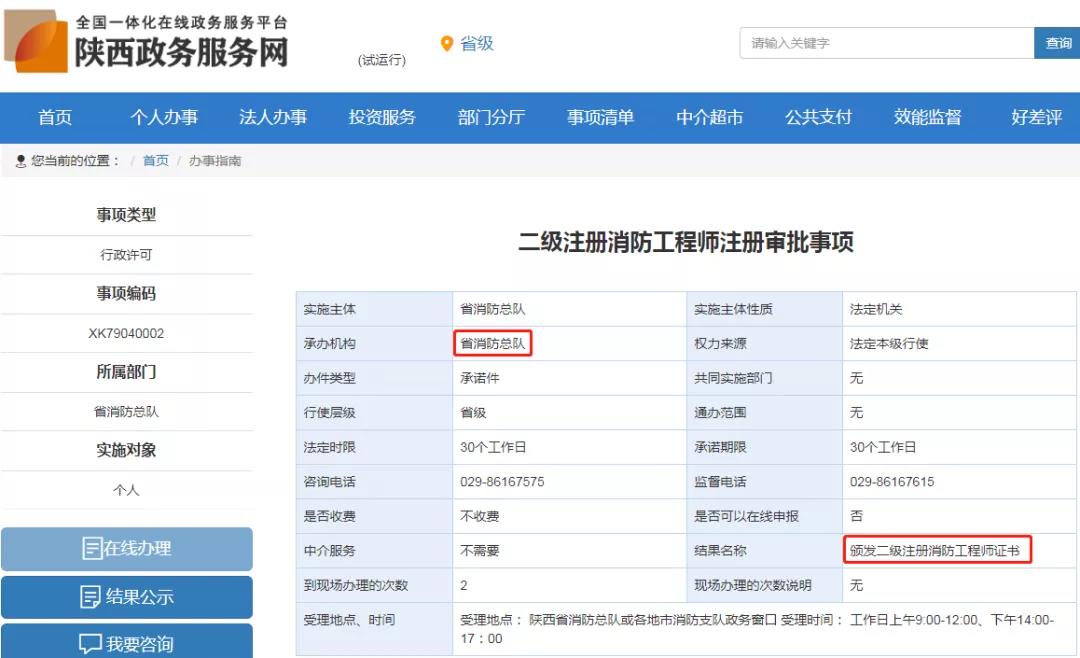1080x658 pixels.
Task: Click the list icon on 结果公示
Action: pos(90,597)
